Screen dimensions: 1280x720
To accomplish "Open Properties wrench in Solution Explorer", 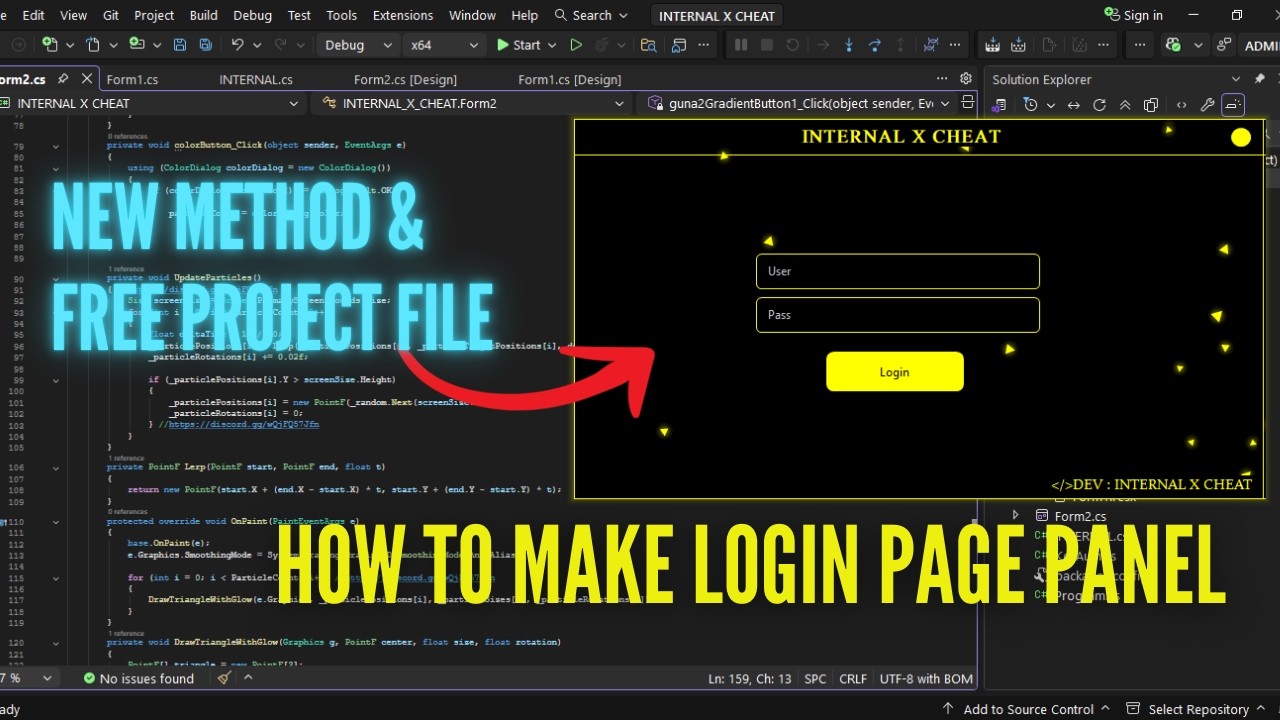I will point(1207,104).
